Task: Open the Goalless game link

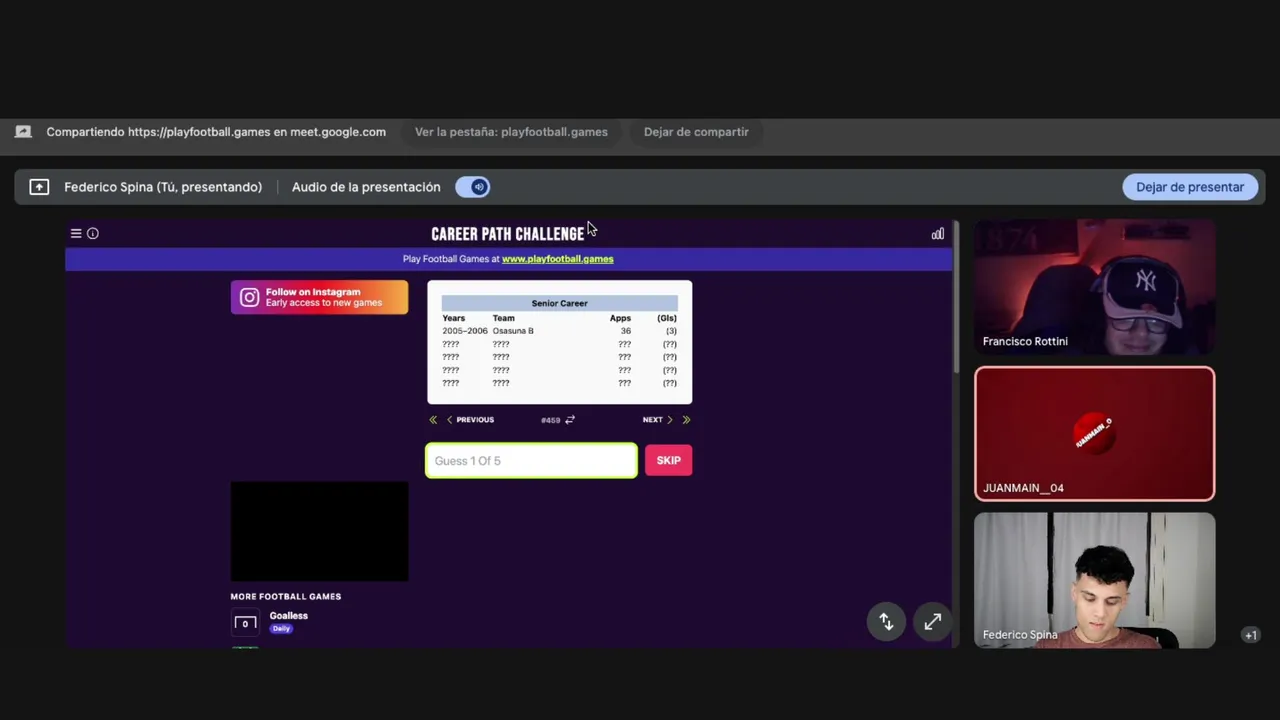Action: pos(288,616)
